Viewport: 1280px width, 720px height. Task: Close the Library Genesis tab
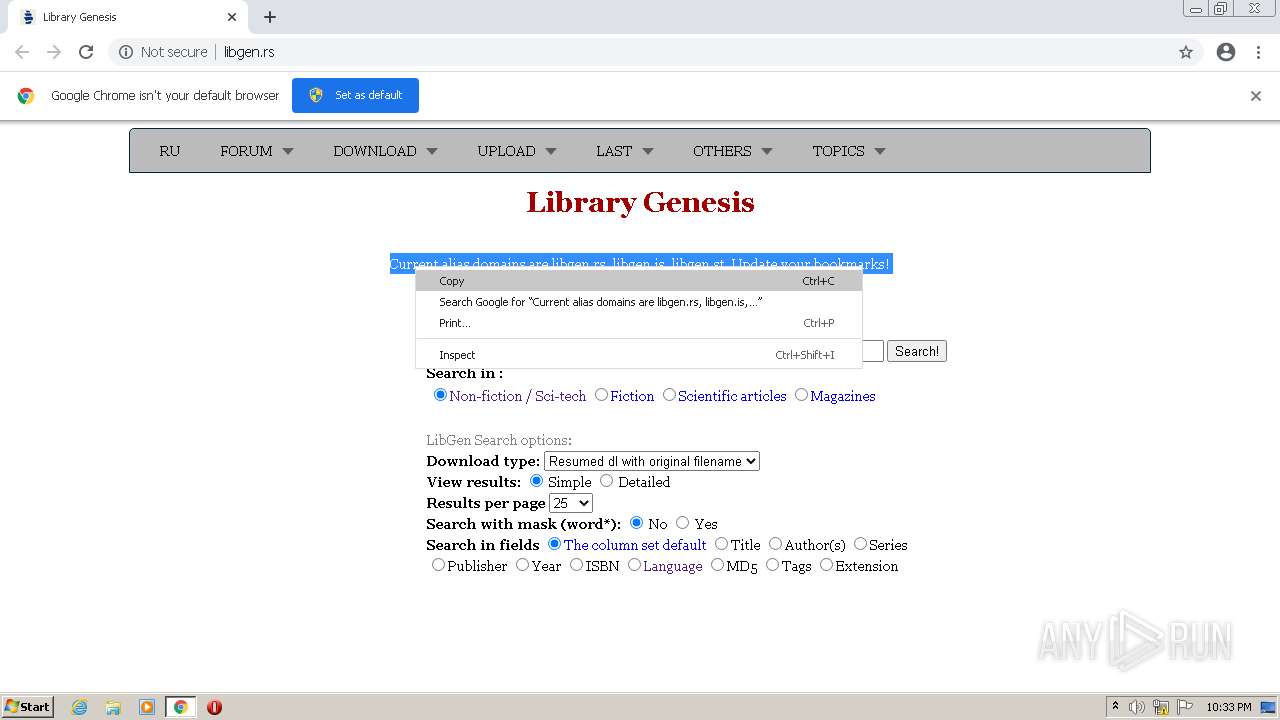coord(232,17)
